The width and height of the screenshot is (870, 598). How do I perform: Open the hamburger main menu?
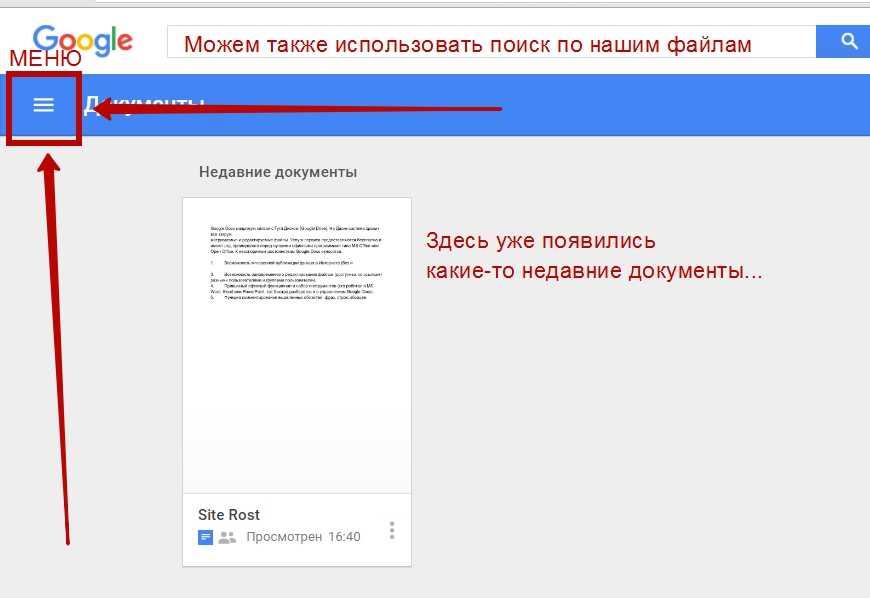pos(43,105)
